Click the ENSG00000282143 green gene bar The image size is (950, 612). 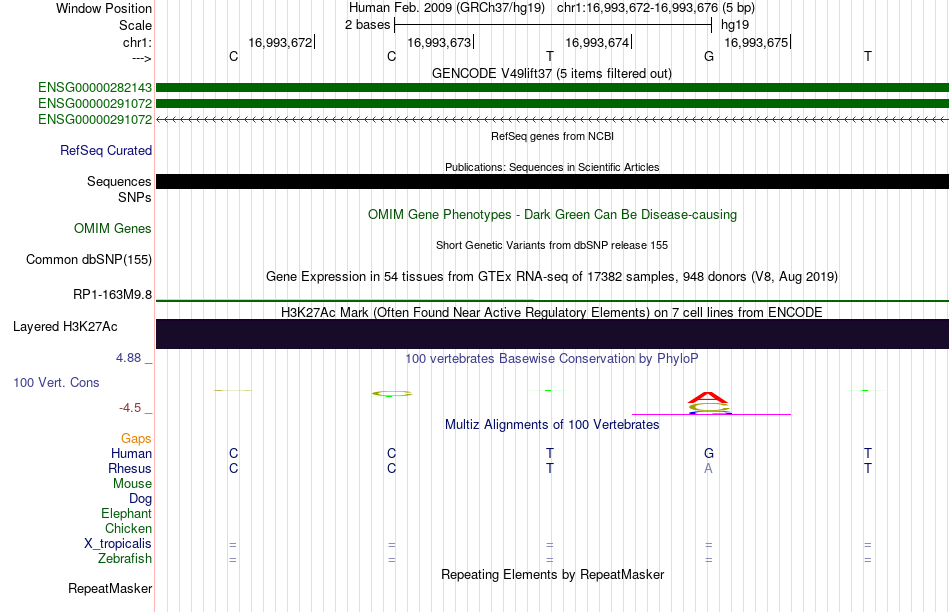552,88
